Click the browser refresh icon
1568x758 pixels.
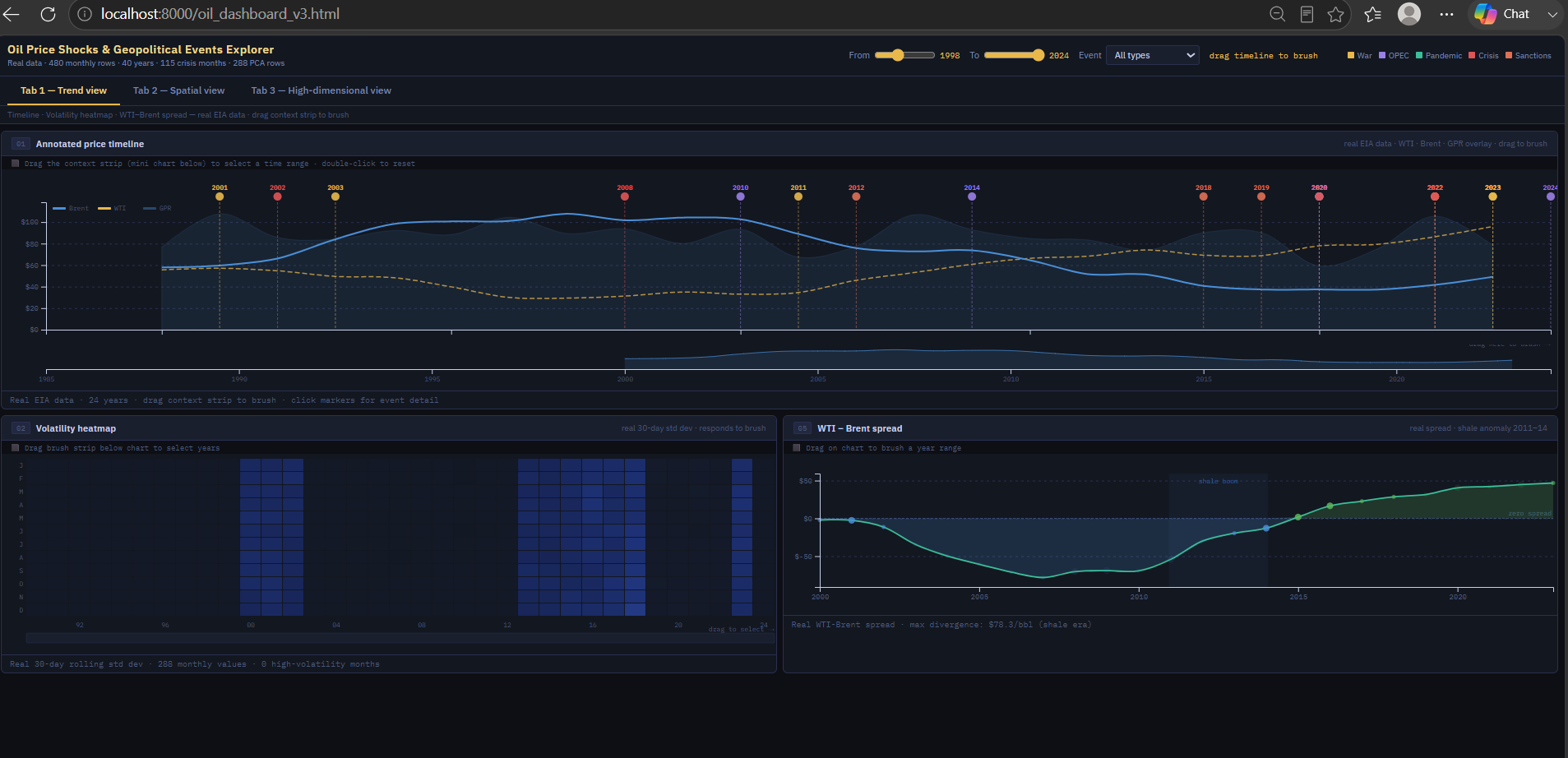click(x=48, y=14)
